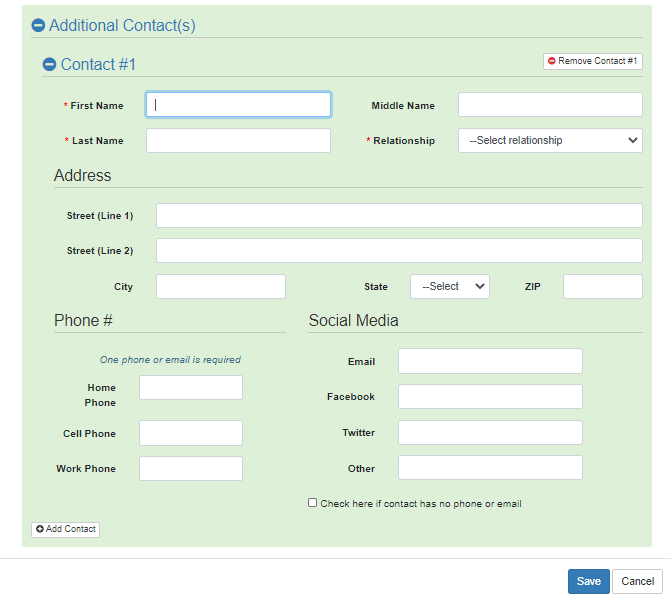The width and height of the screenshot is (671, 603).
Task: Open the Relationship dropdown
Action: point(550,141)
